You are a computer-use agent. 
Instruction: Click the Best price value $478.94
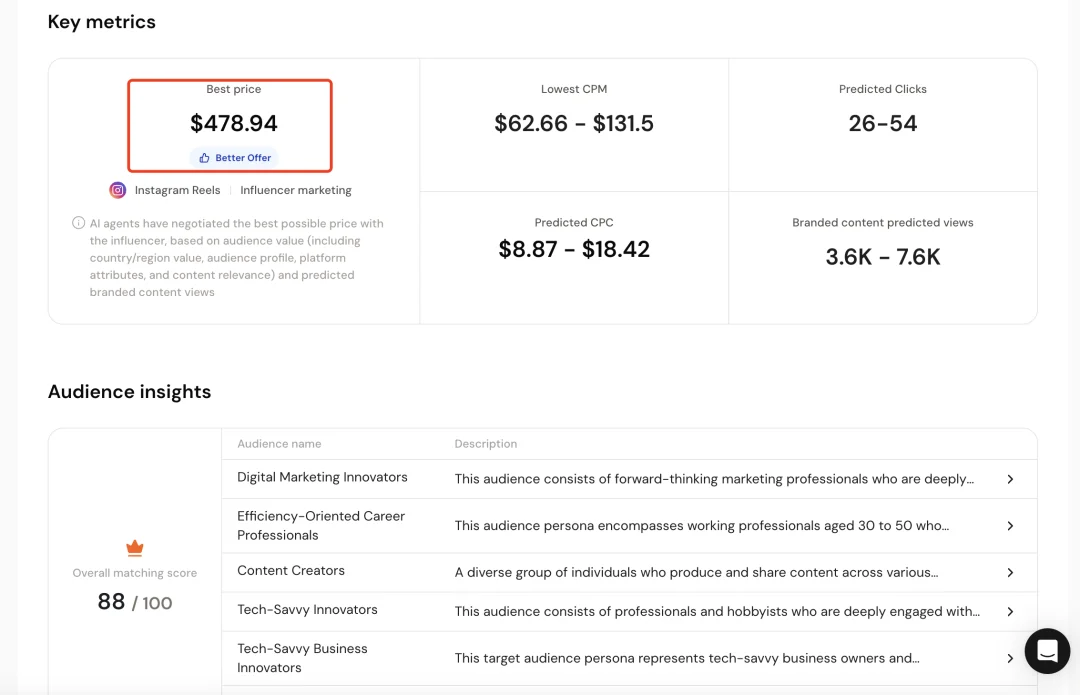tap(234, 124)
